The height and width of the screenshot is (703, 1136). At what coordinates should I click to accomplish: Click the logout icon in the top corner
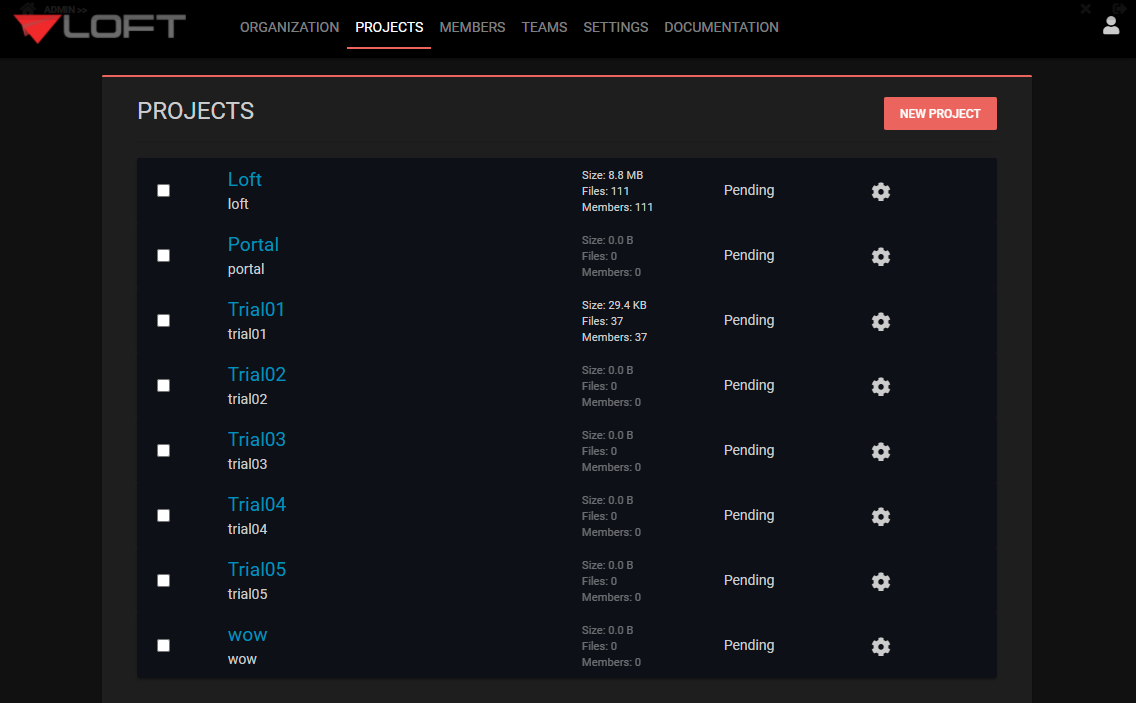[x=1118, y=8]
